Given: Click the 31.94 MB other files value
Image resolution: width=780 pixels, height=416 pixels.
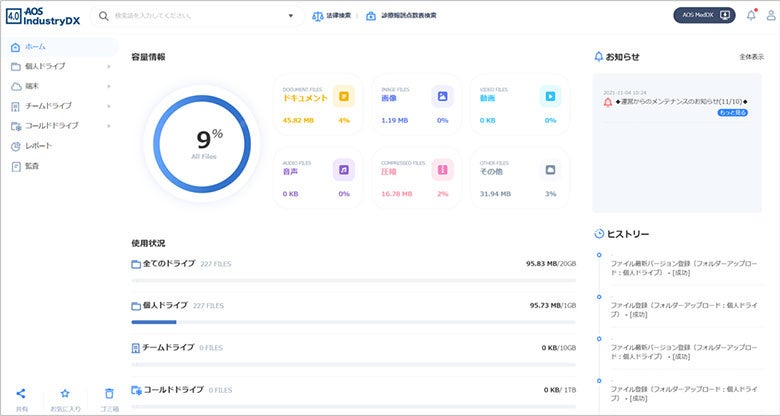Looking at the screenshot, I should coord(495,194).
